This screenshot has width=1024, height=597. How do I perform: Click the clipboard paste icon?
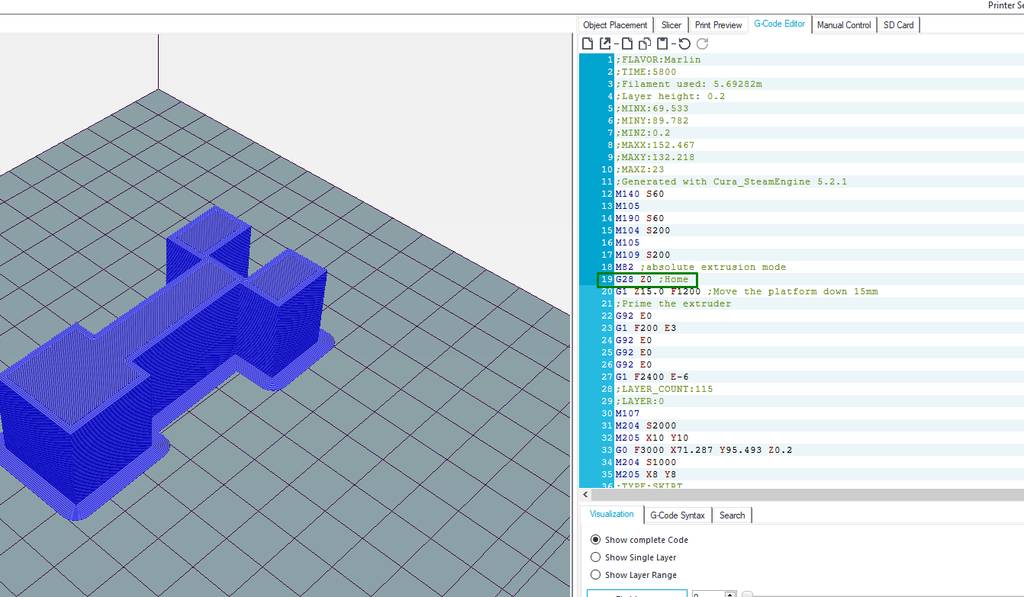point(663,44)
